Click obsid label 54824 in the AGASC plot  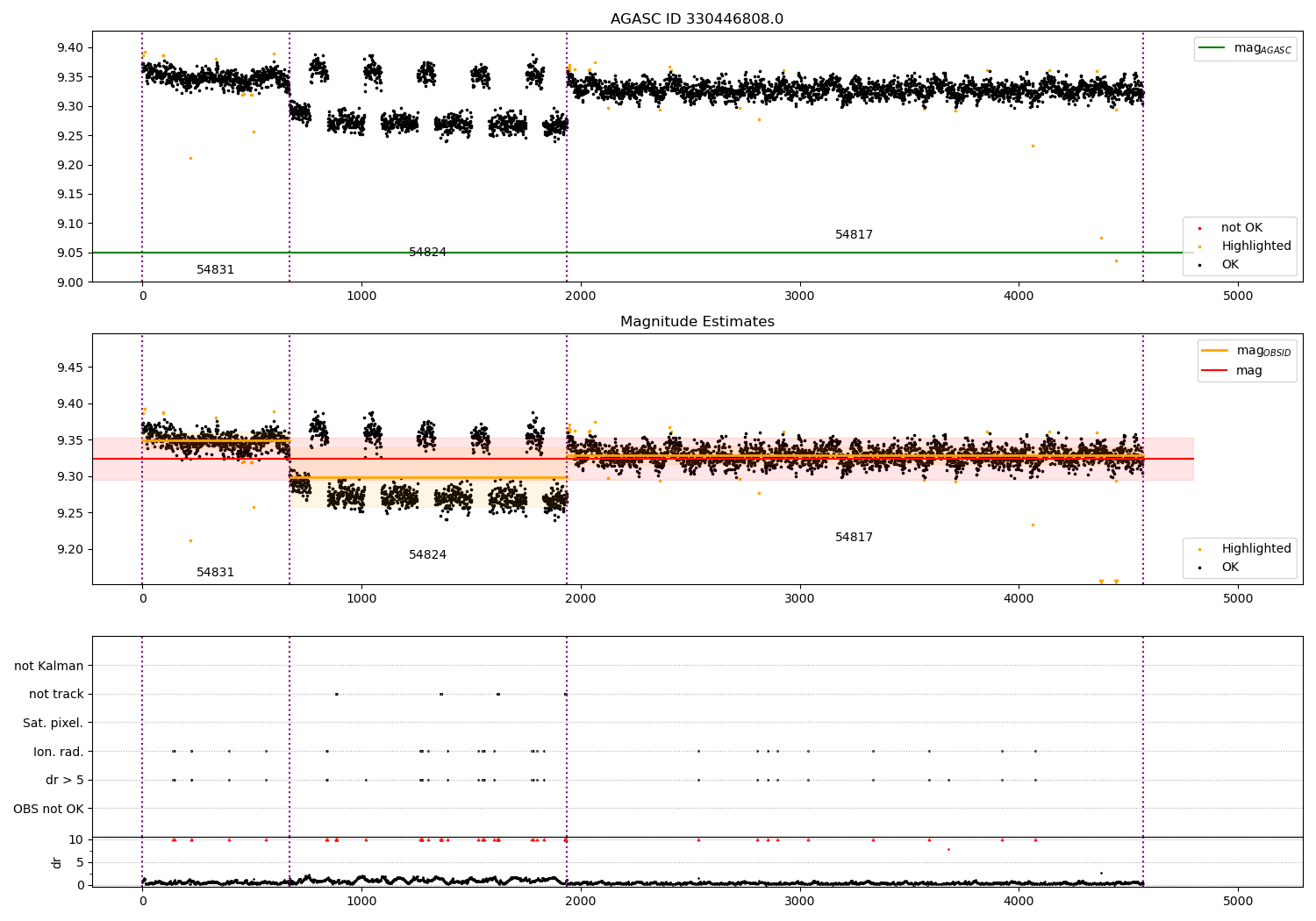[427, 253]
